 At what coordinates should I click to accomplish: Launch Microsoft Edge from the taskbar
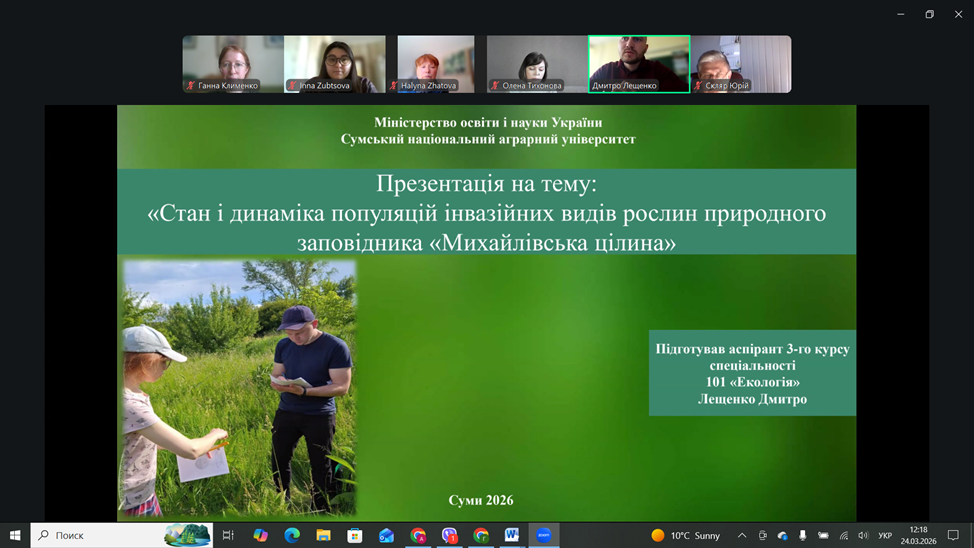pos(292,535)
